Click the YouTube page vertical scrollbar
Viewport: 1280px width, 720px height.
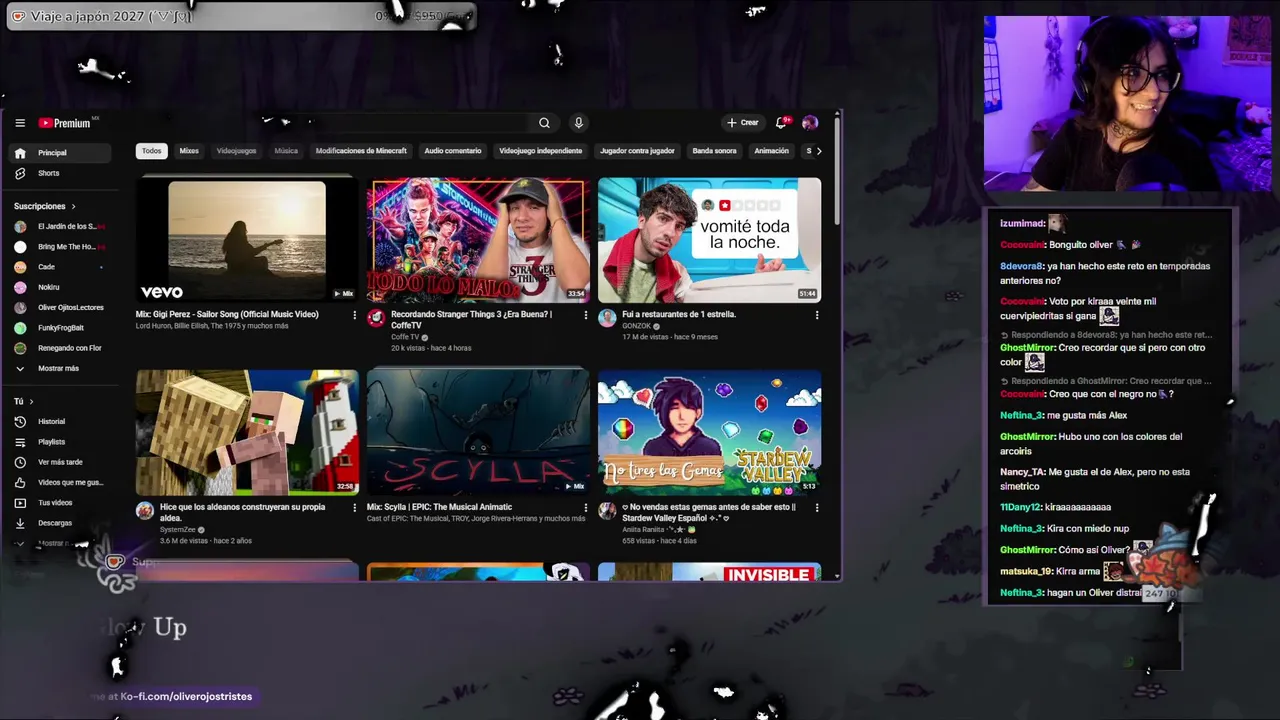[x=837, y=170]
